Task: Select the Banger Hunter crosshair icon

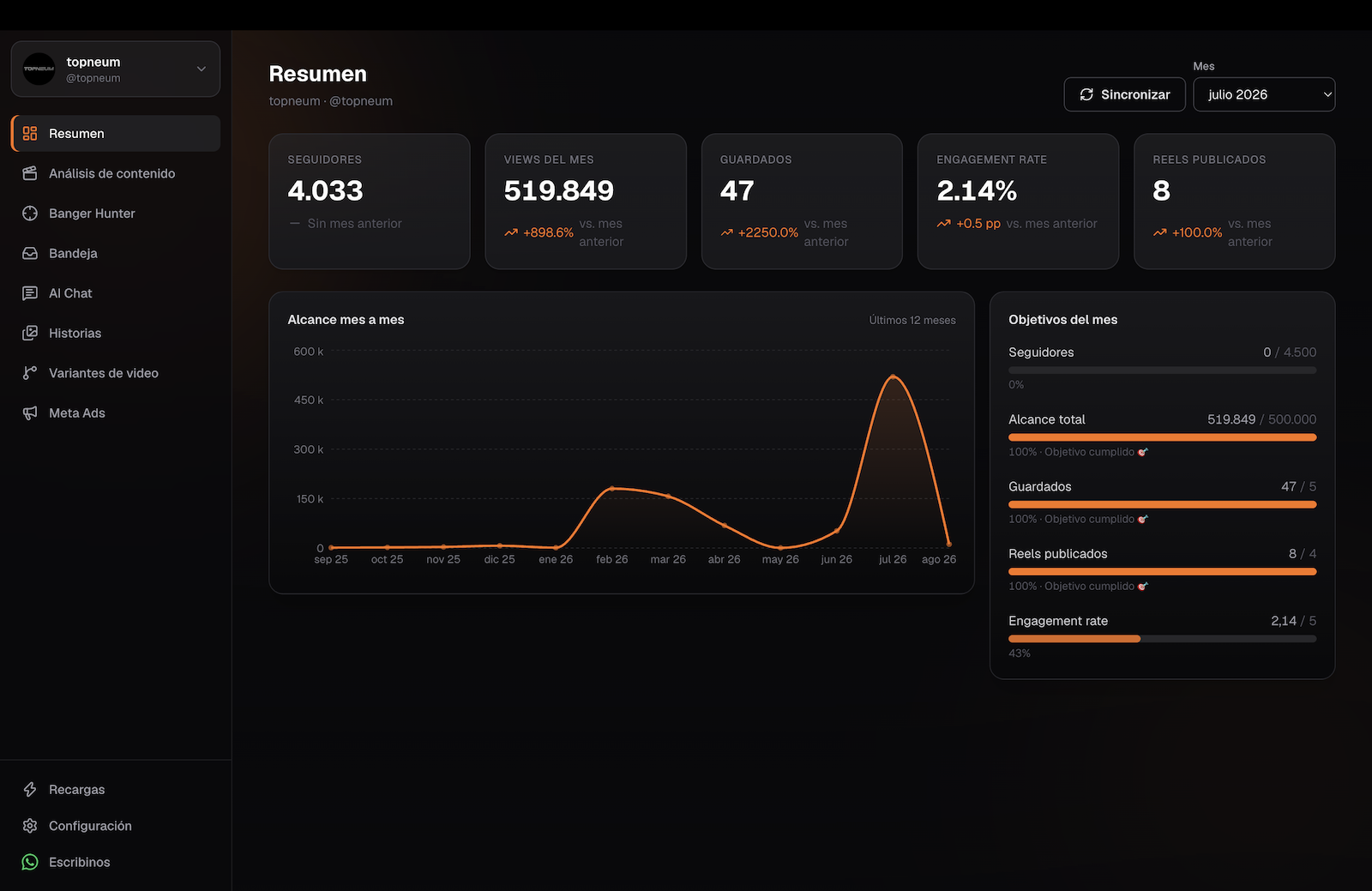Action: 30,214
